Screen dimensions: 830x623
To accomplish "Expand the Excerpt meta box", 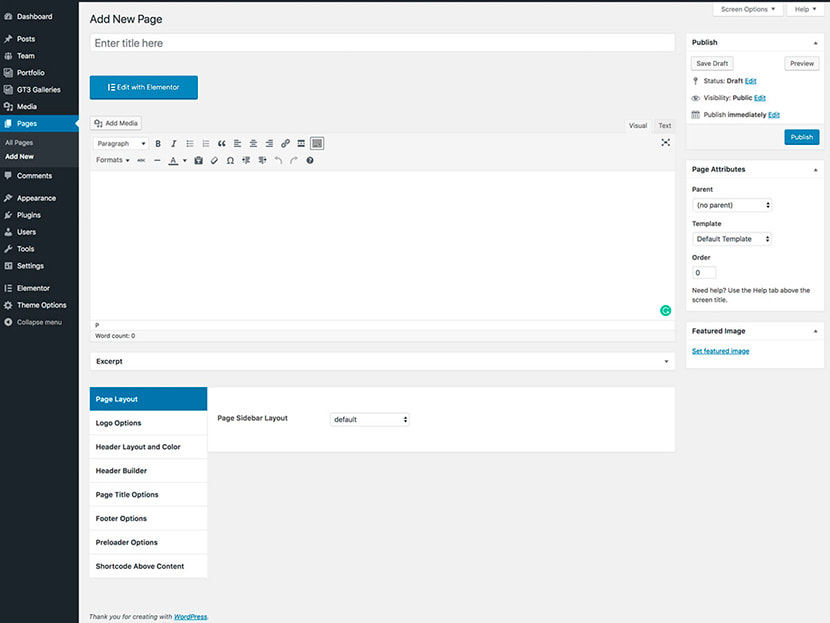I will click(x=666, y=362).
